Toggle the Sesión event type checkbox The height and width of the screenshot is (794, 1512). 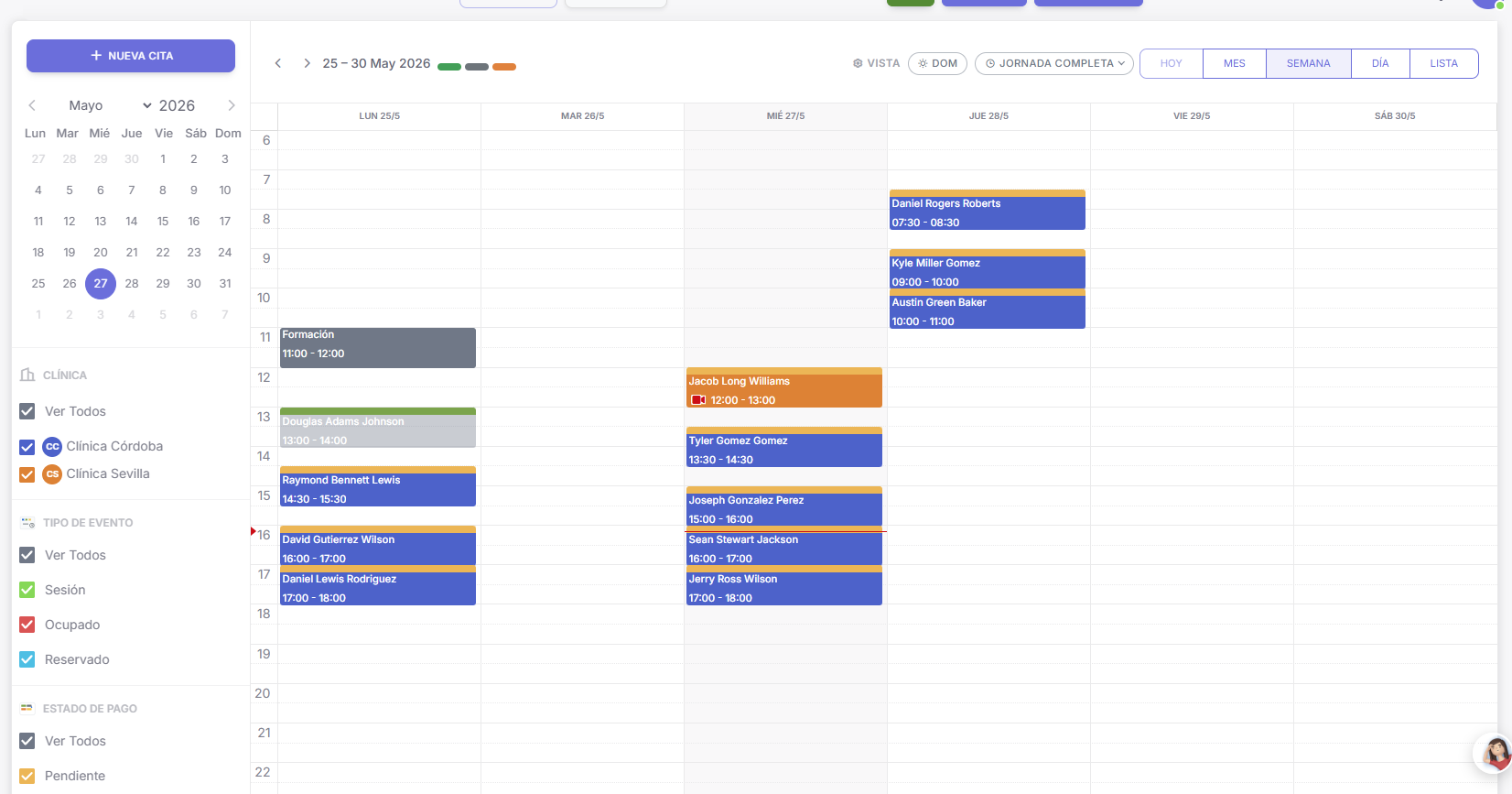pyautogui.click(x=27, y=590)
